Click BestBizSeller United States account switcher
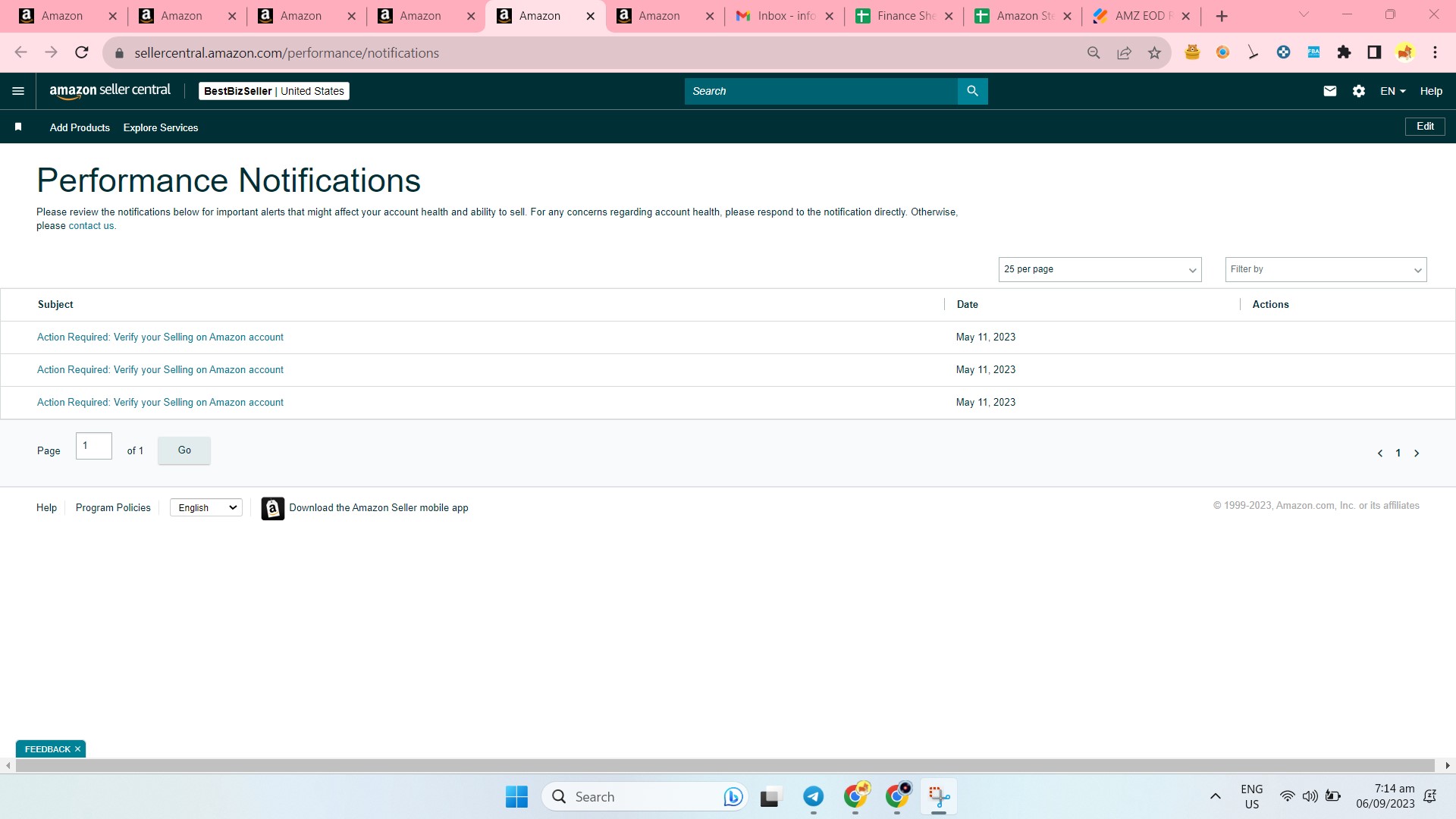This screenshot has height=819, width=1456. tap(274, 91)
